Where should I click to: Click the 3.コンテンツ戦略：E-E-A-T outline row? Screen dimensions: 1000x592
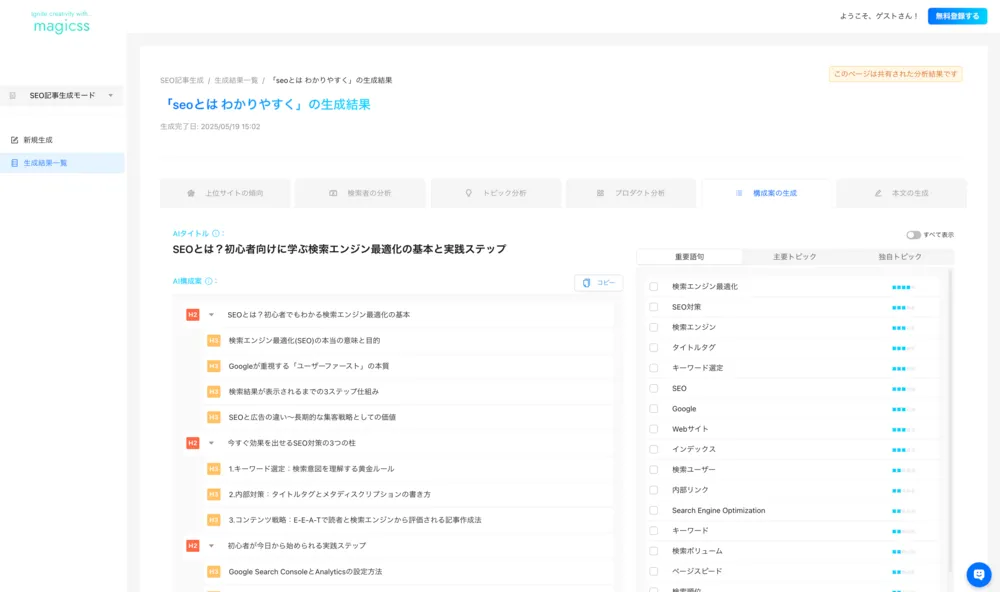[408, 520]
